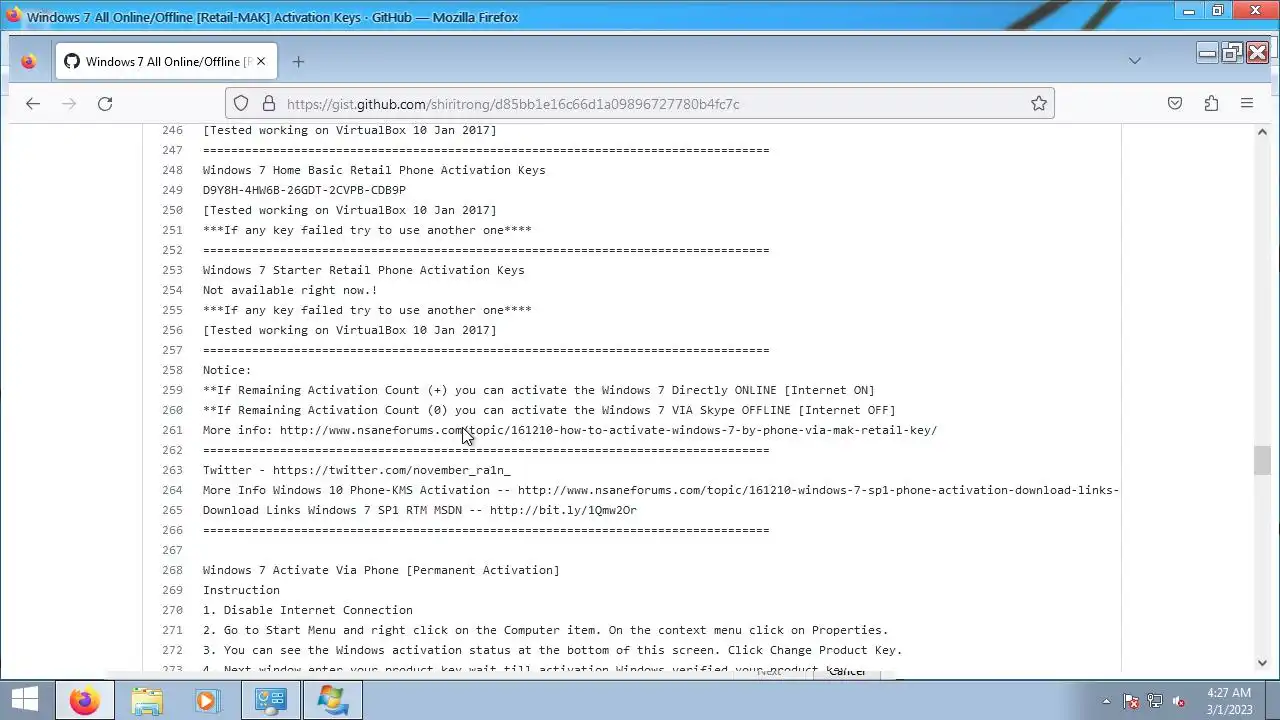Open the volume speaker tray icon
Viewport: 1280px width, 720px height.
point(1179,701)
